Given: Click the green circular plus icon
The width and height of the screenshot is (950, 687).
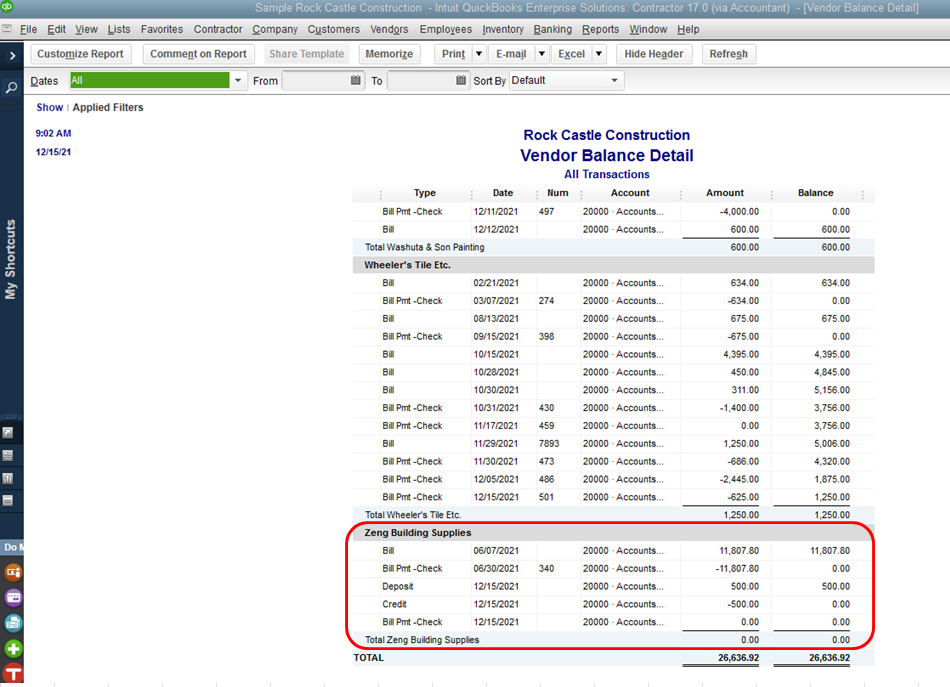Looking at the screenshot, I should 13,649.
